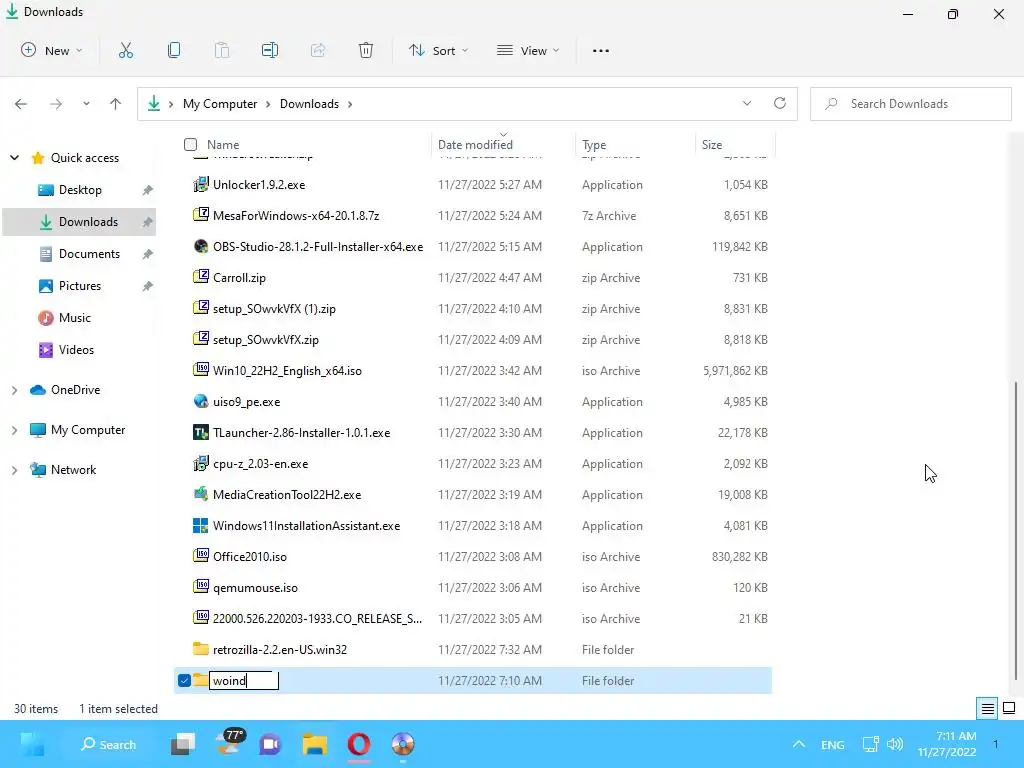Viewport: 1024px width, 768px height.
Task: Open the disc app on taskbar
Action: pyautogui.click(x=403, y=744)
